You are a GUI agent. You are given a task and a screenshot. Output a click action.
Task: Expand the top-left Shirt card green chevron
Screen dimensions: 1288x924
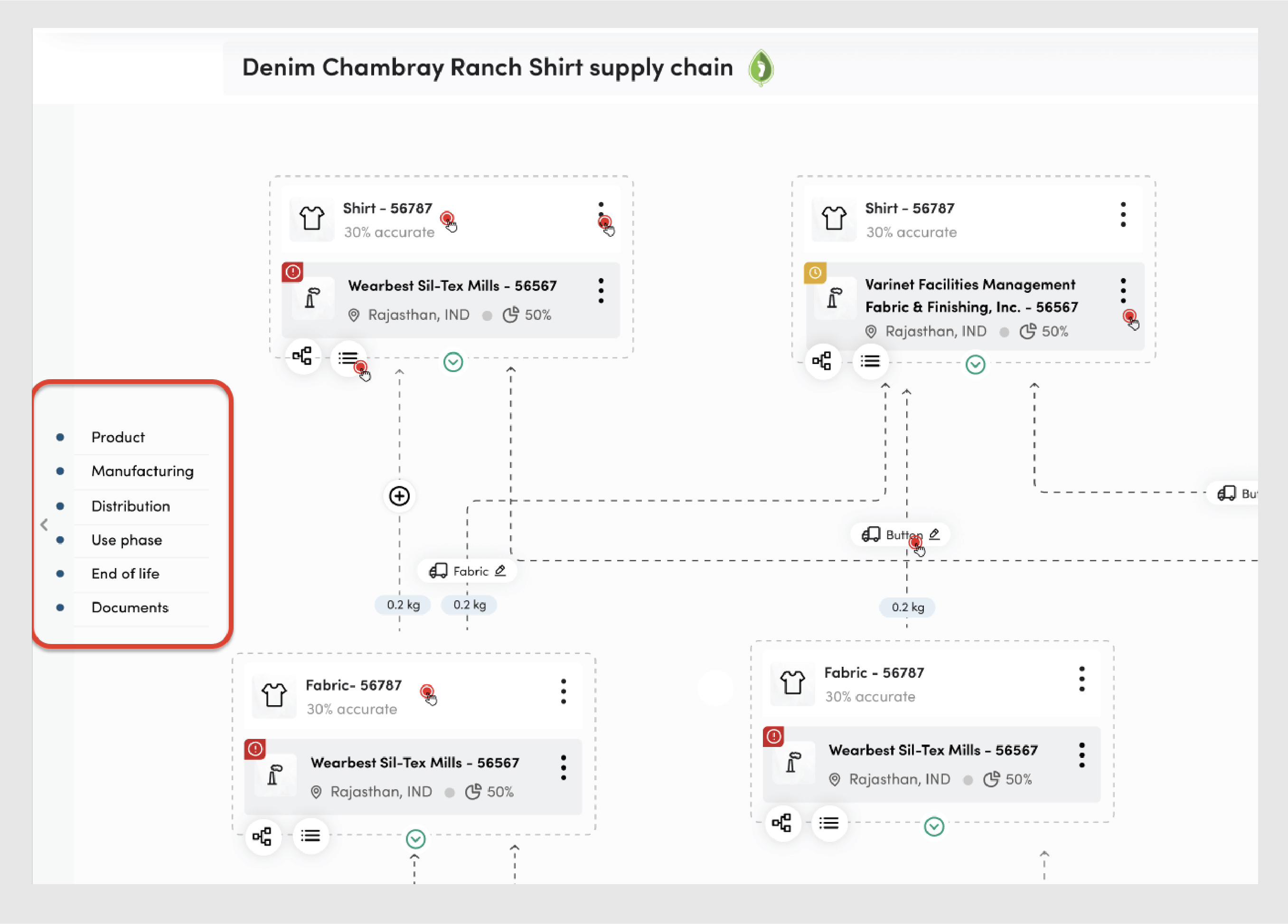[452, 362]
